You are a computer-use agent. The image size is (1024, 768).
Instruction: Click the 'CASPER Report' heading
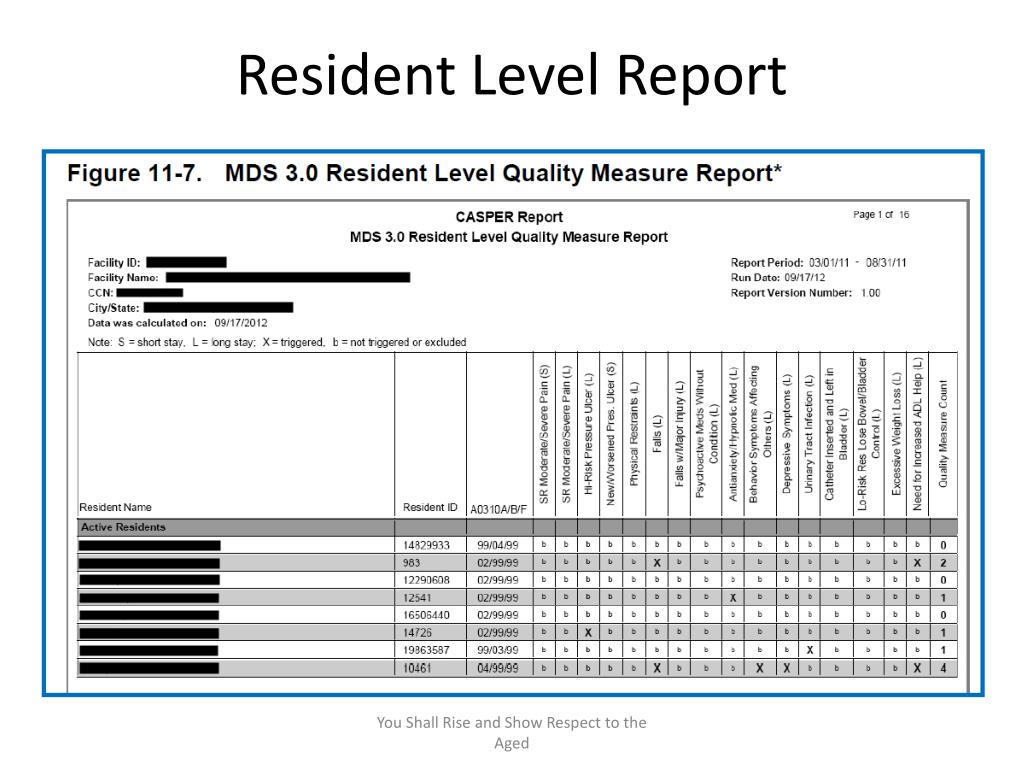click(x=509, y=217)
